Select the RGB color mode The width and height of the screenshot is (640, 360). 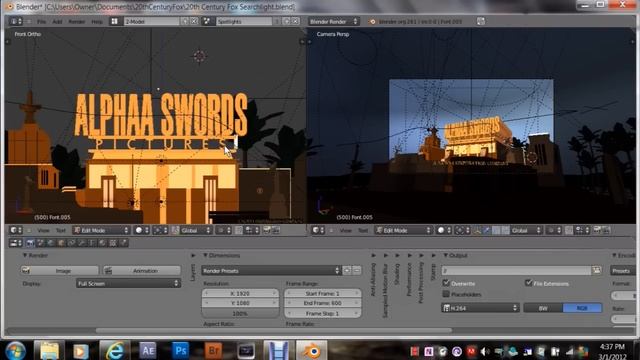tap(582, 308)
